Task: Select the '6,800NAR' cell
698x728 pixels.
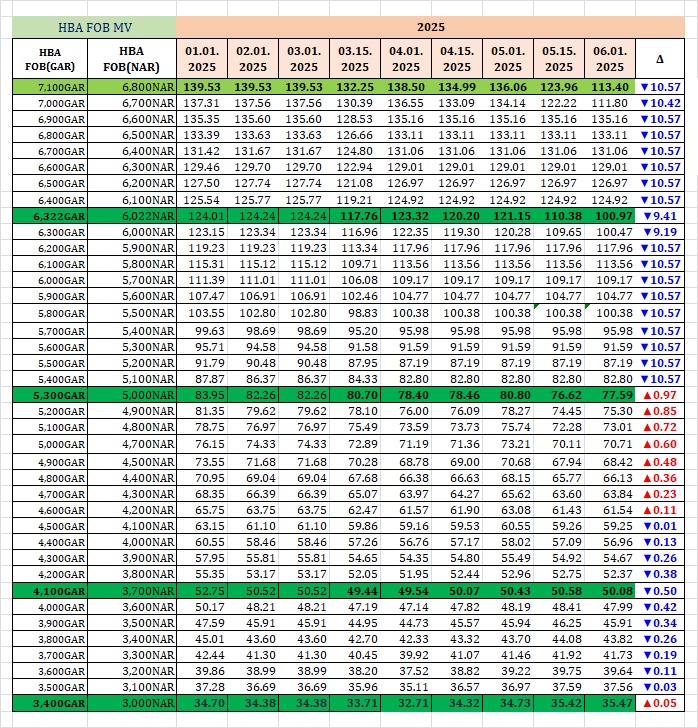Action: click(x=132, y=87)
